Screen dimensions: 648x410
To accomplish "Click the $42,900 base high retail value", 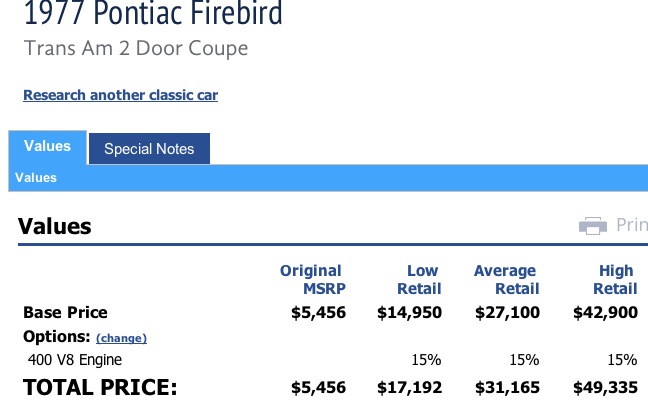I will (x=605, y=312).
